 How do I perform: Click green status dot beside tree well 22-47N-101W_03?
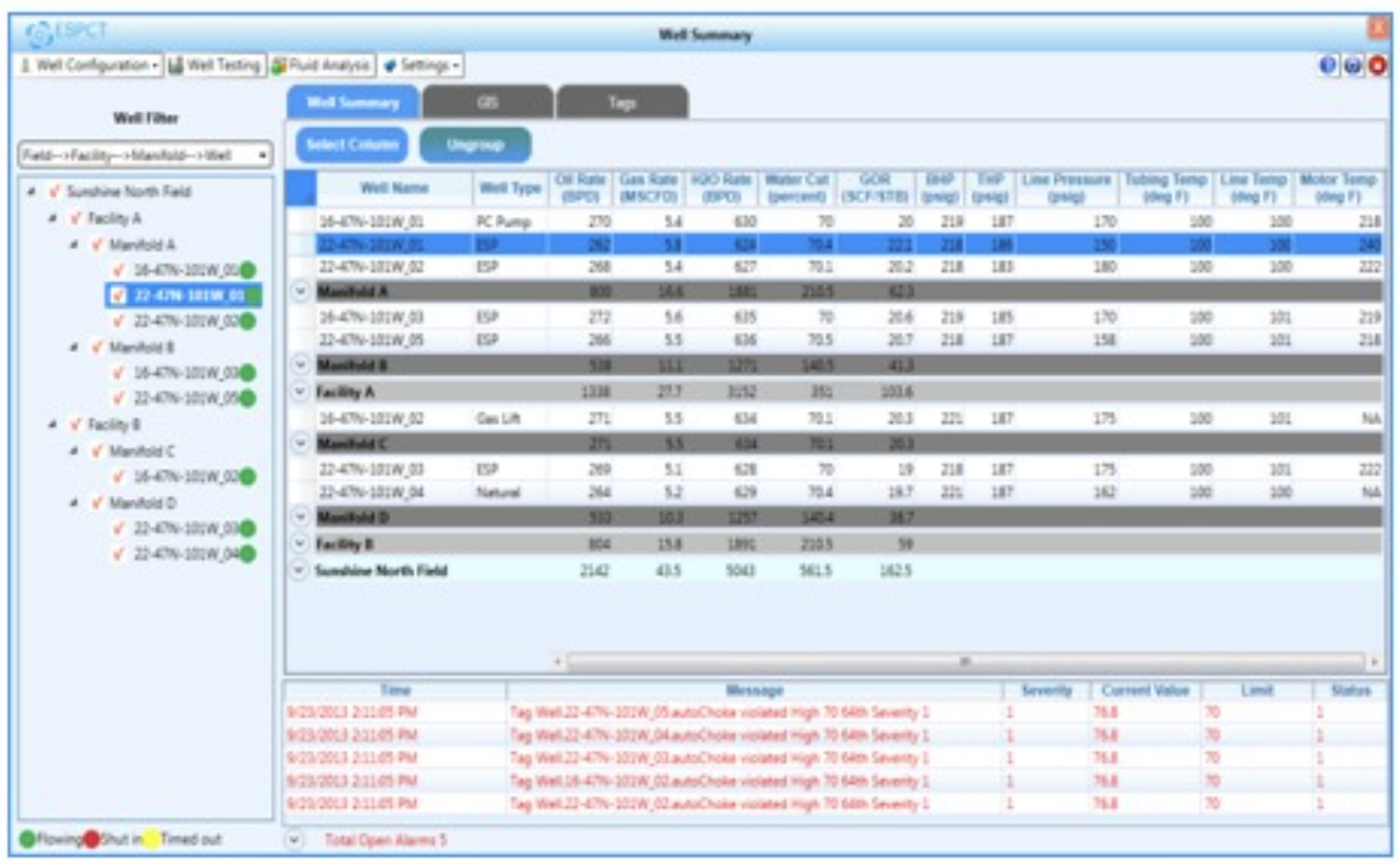pyautogui.click(x=248, y=528)
